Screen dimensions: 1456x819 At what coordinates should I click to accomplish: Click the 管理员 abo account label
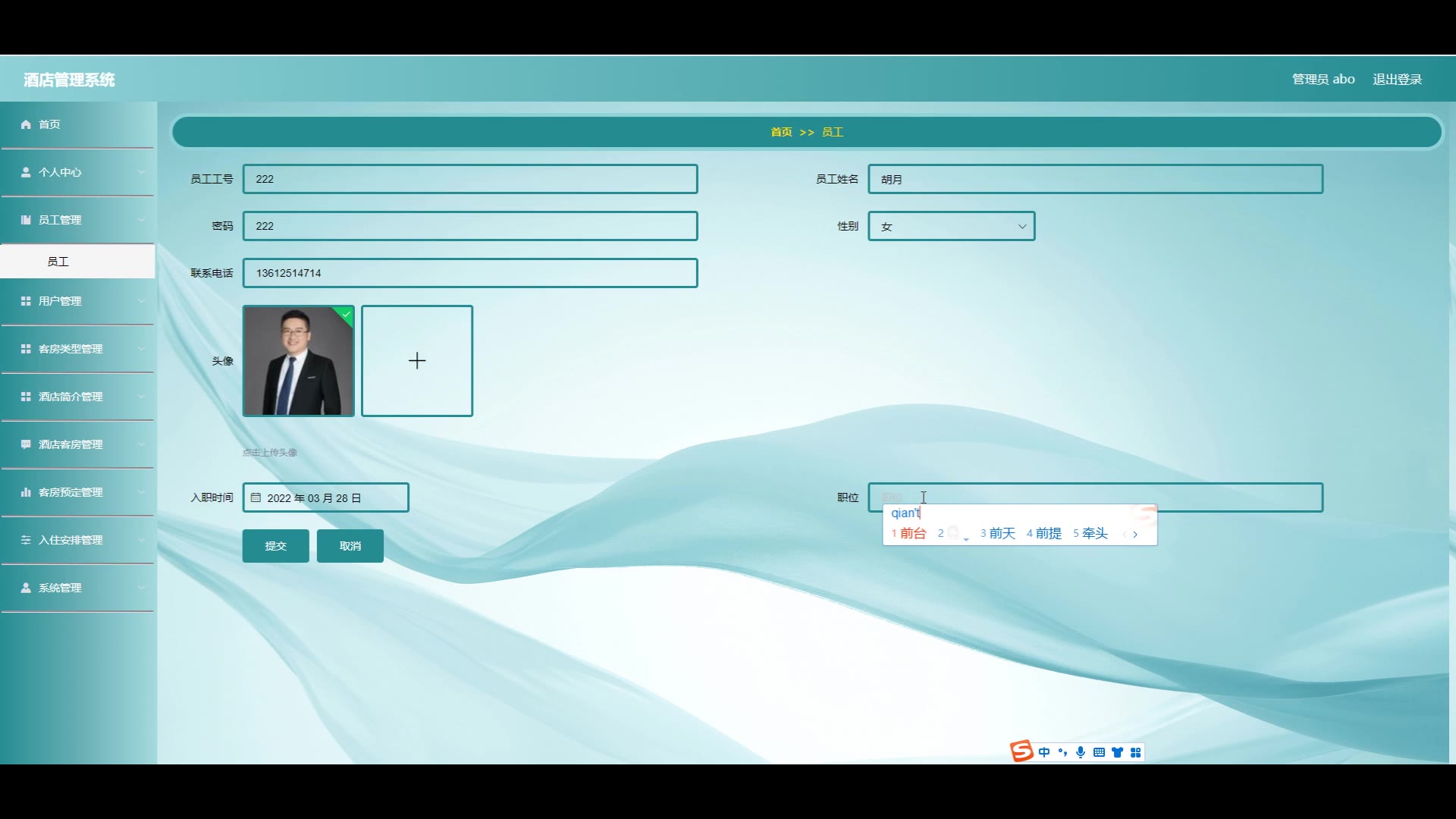[x=1323, y=80]
